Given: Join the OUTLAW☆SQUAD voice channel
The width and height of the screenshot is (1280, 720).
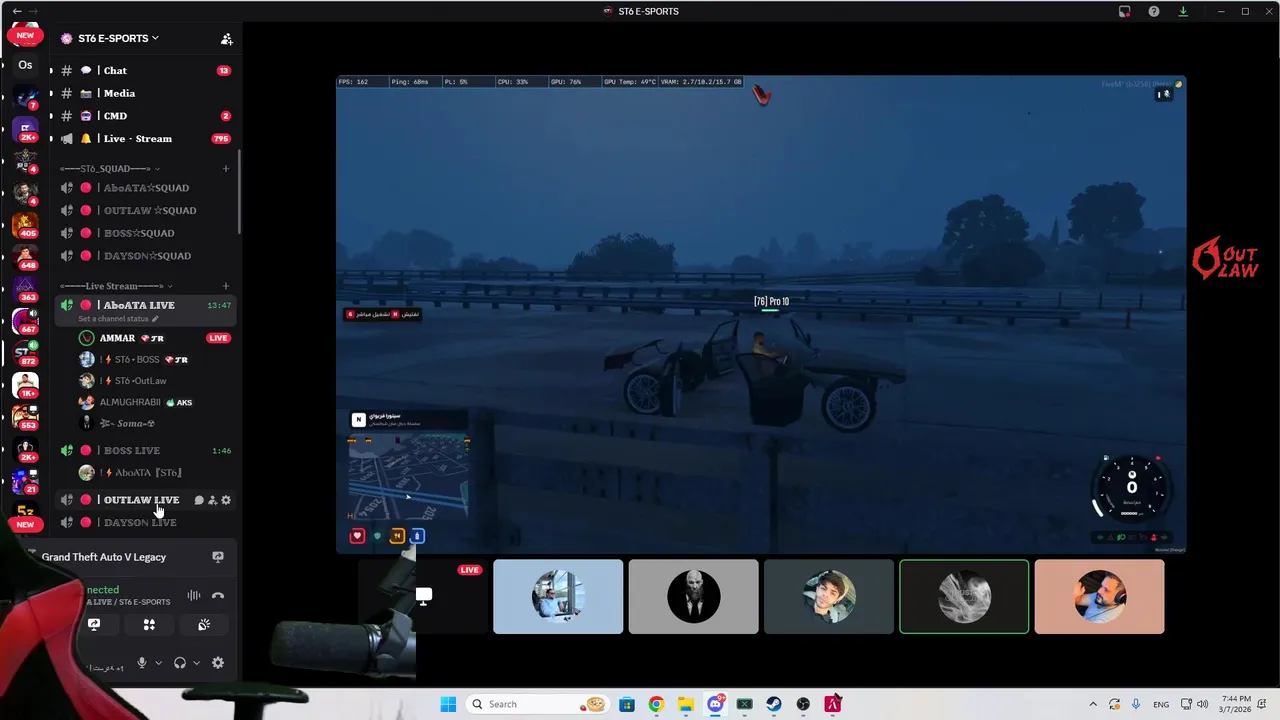Looking at the screenshot, I should (x=146, y=211).
